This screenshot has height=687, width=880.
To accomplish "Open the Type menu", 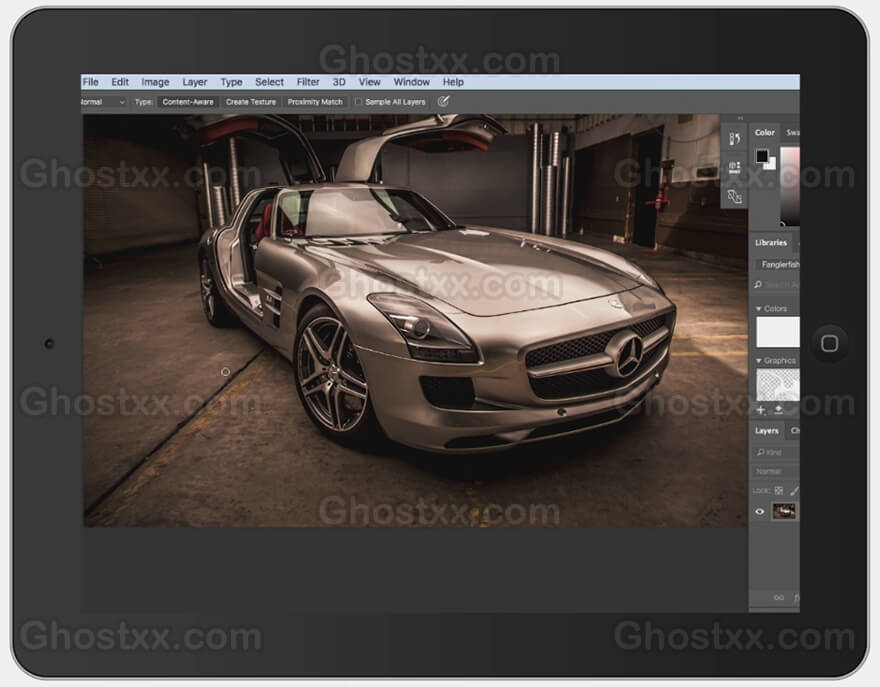I will tap(231, 82).
